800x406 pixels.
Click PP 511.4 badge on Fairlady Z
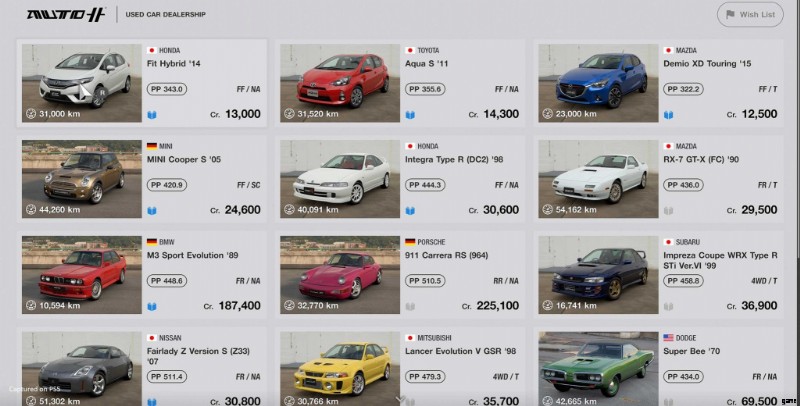(167, 377)
